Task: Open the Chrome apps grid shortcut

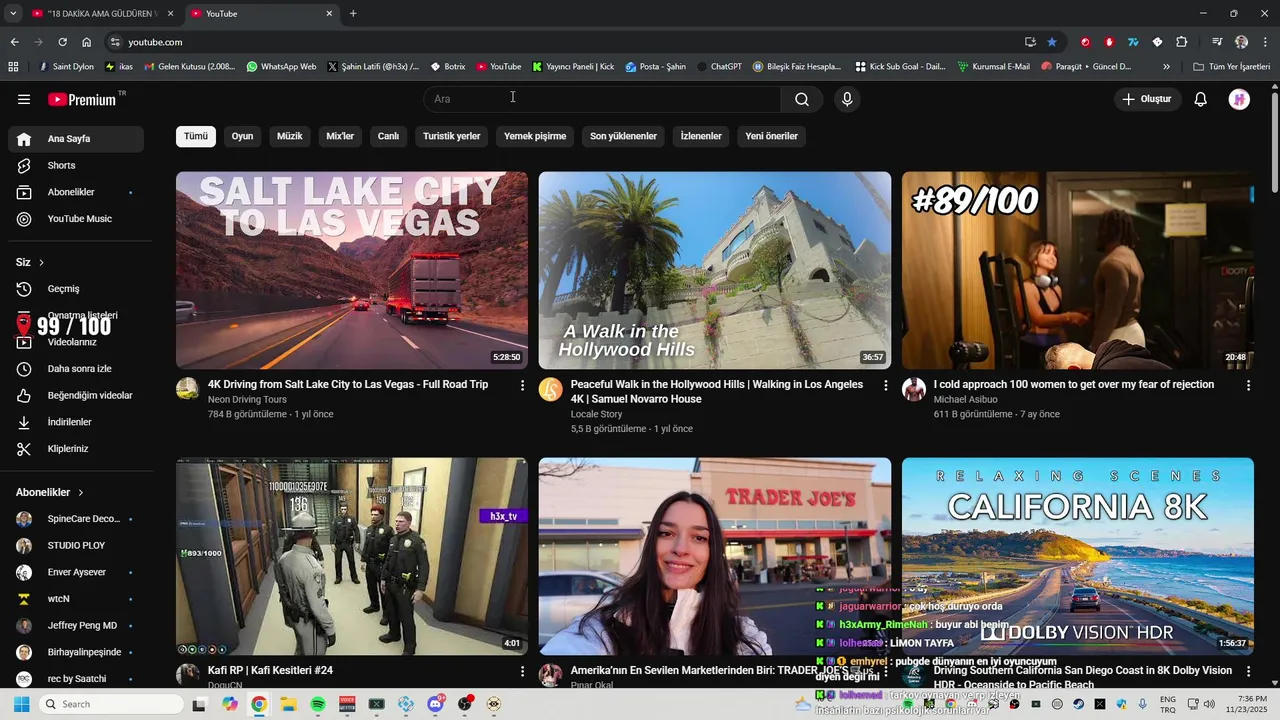Action: (13, 67)
